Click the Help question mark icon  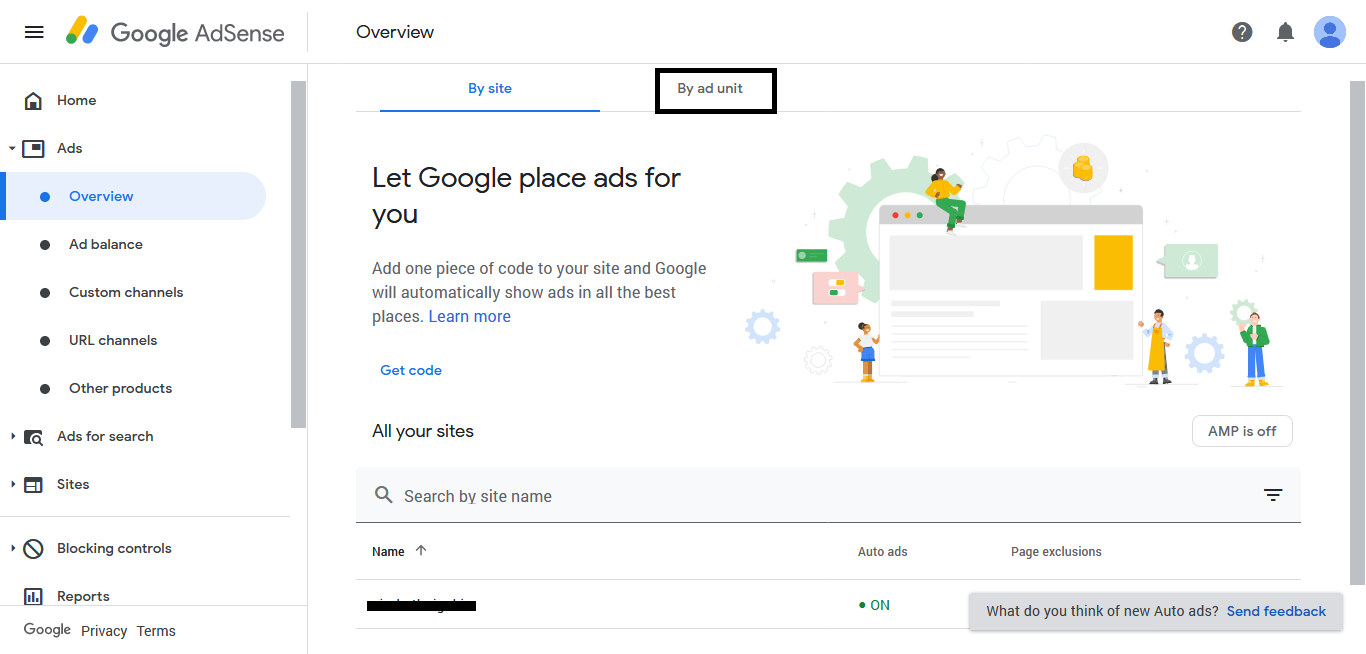coord(1242,32)
